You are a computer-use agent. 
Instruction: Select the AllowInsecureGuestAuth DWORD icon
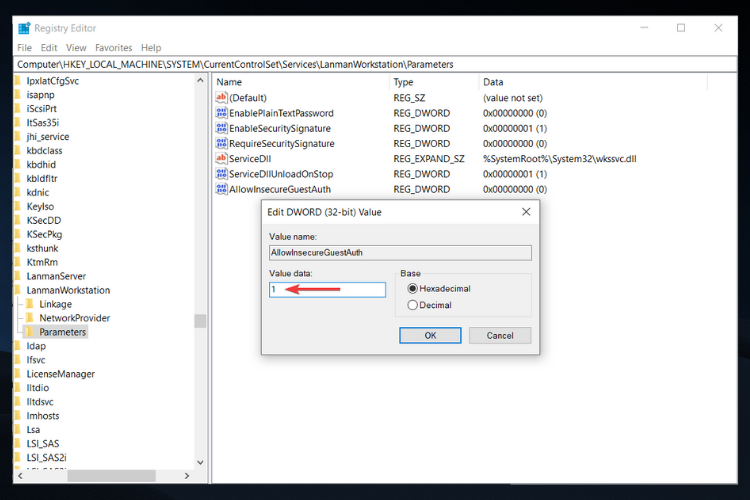pos(221,189)
